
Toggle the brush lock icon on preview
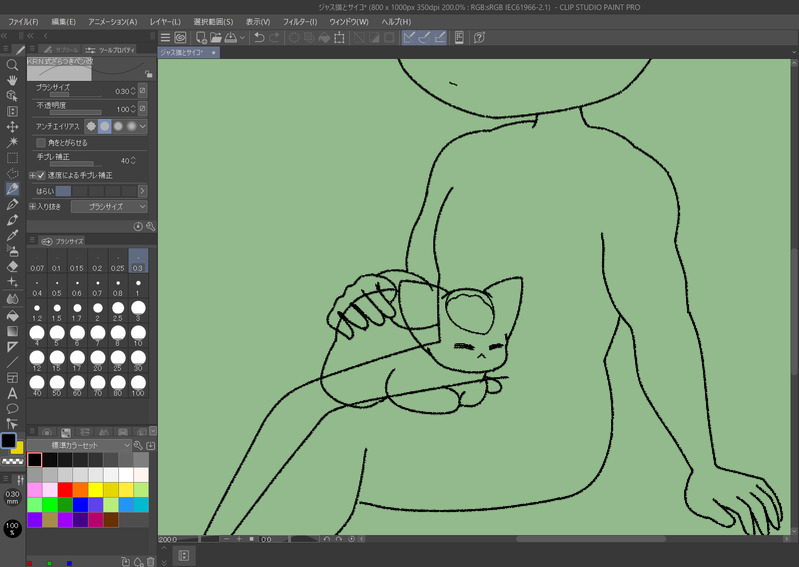[148, 74]
